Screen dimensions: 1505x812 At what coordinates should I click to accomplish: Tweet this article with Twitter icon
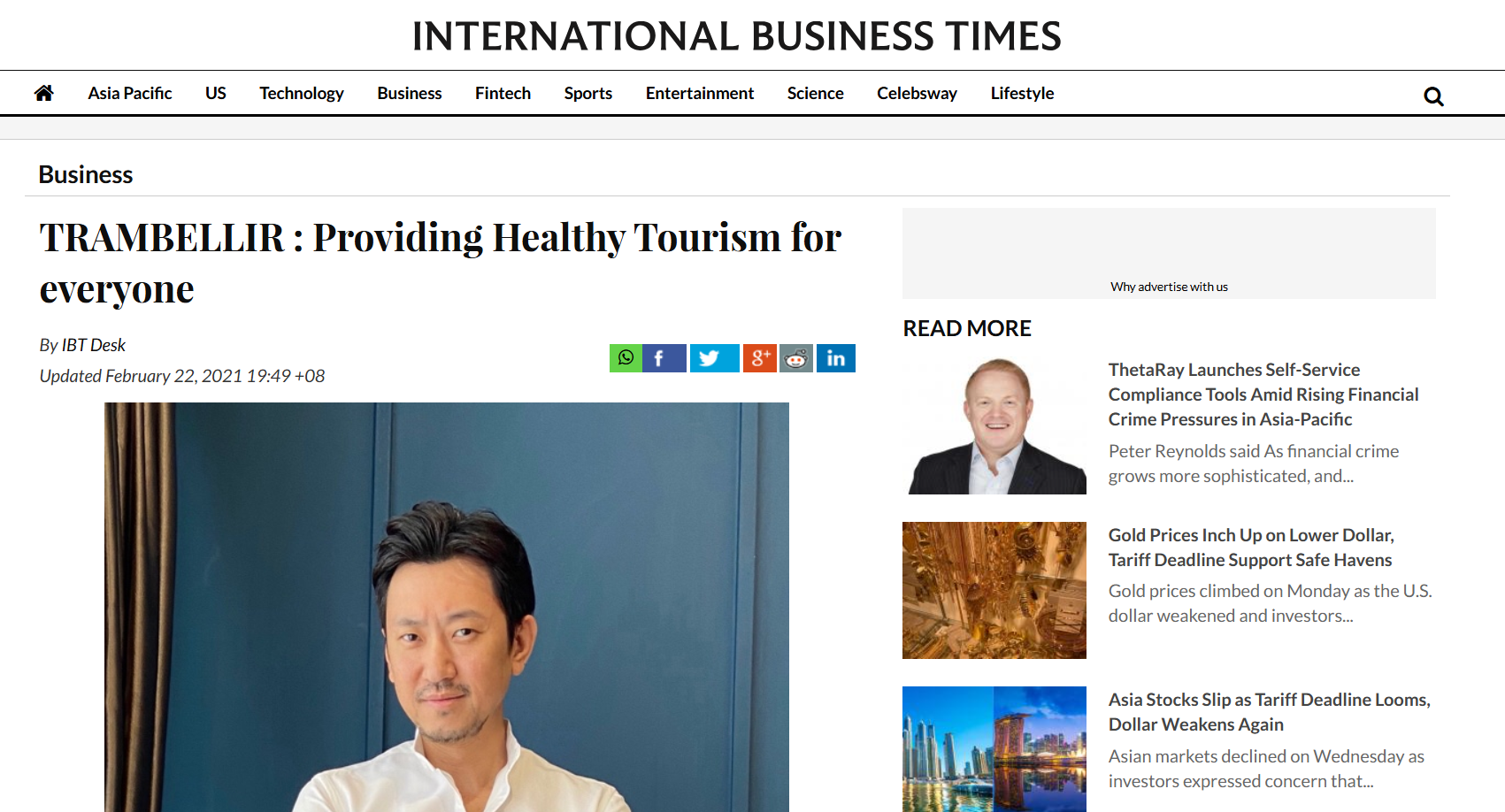[714, 358]
